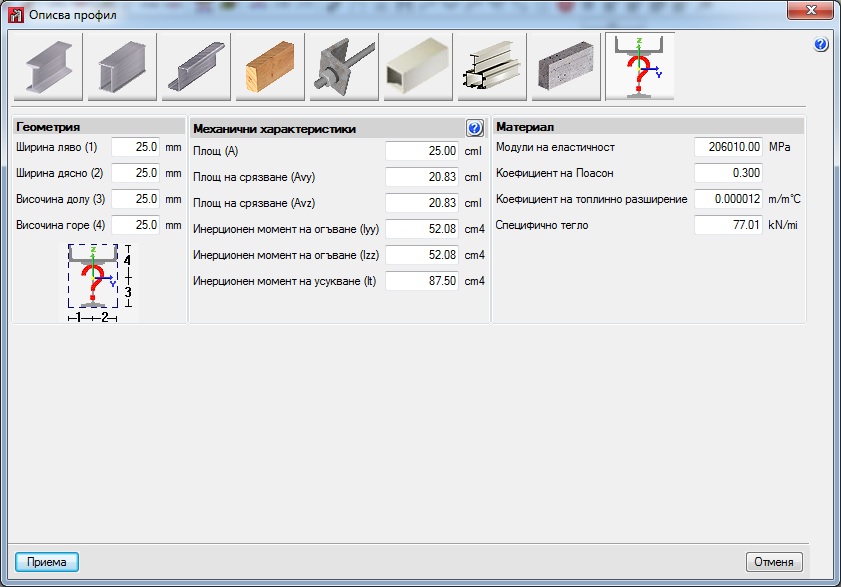Viewport: 841px width, 587px height.
Task: Open help for Механични характеристики
Action: [x=475, y=128]
